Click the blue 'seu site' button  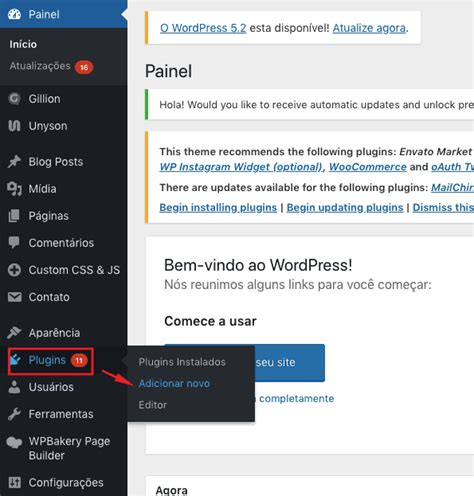pos(289,363)
